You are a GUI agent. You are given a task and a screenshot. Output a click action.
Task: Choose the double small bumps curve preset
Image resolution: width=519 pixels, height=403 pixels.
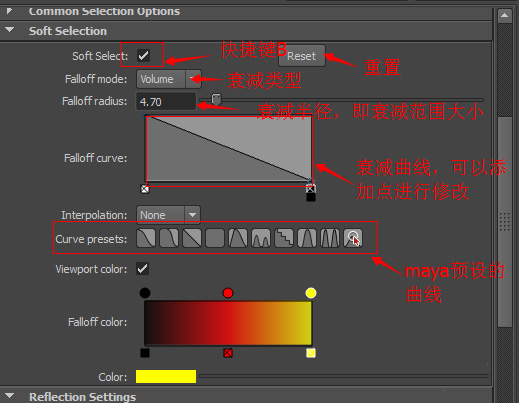(261, 238)
